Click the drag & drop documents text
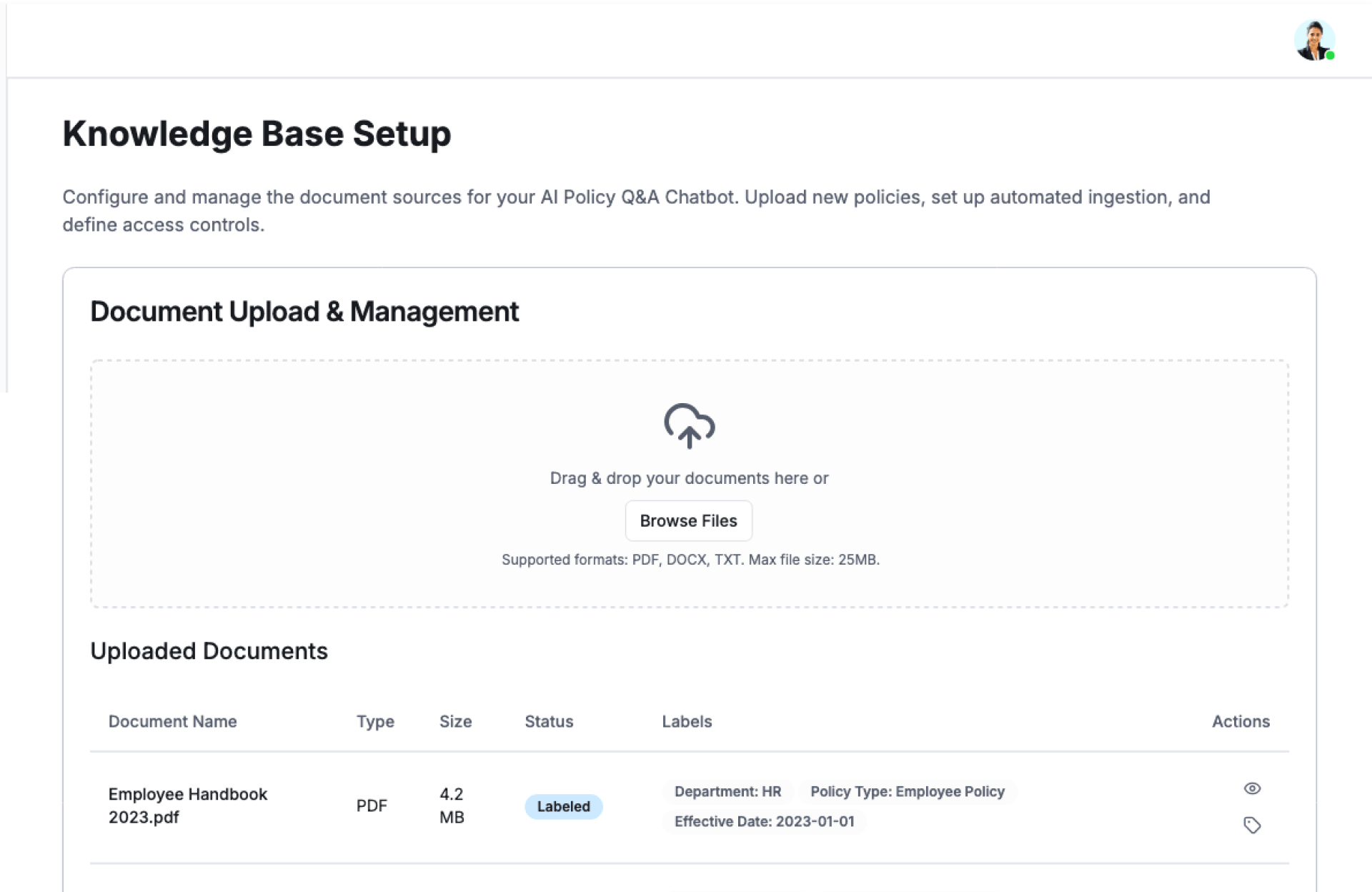Screen dimensions: 1372x892 coord(689,478)
